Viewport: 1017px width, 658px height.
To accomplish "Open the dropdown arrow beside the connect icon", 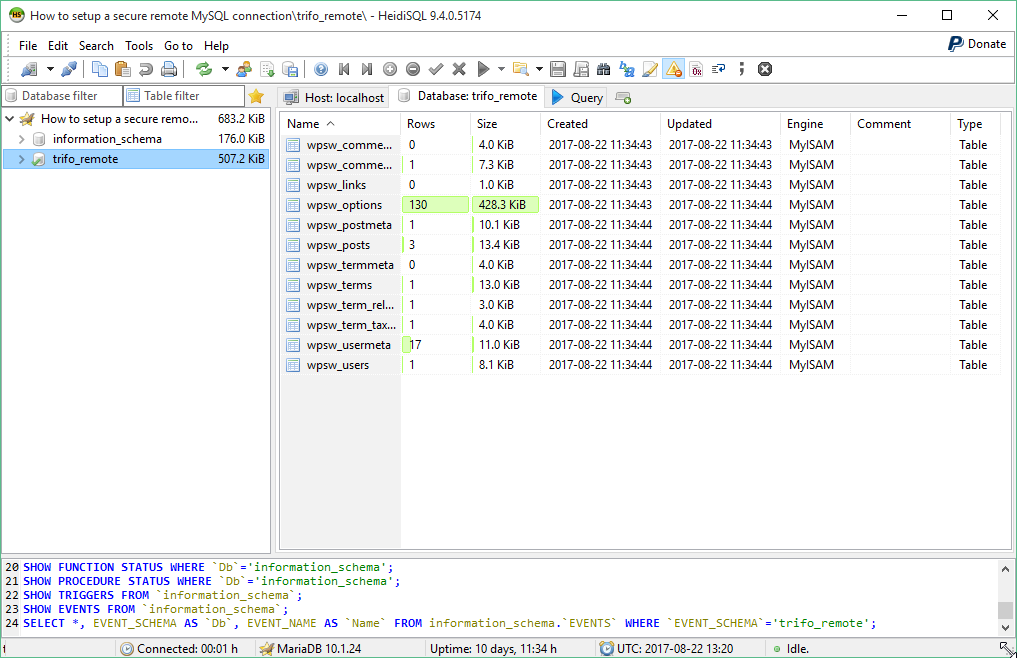I will (x=50, y=69).
